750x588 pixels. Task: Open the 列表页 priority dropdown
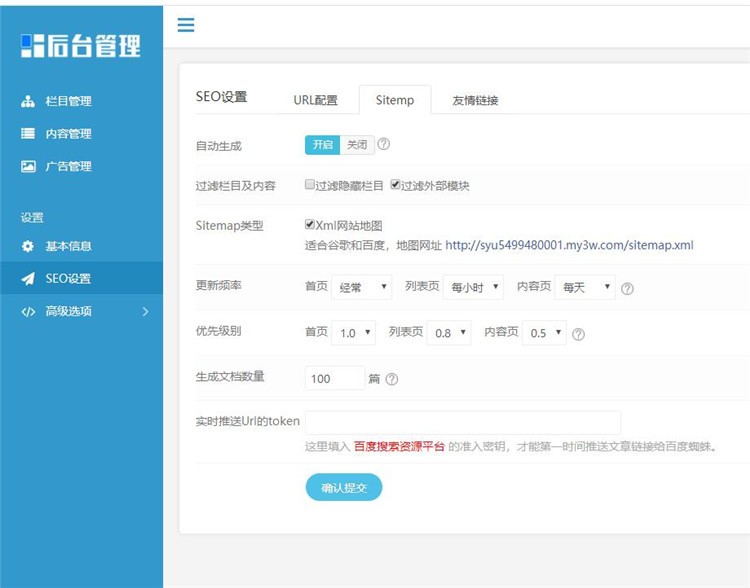point(448,333)
